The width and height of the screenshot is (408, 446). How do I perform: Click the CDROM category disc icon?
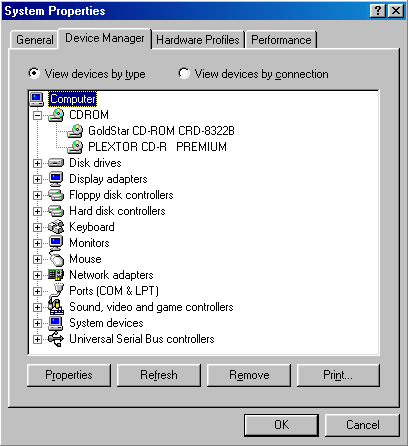pyautogui.click(x=56, y=115)
